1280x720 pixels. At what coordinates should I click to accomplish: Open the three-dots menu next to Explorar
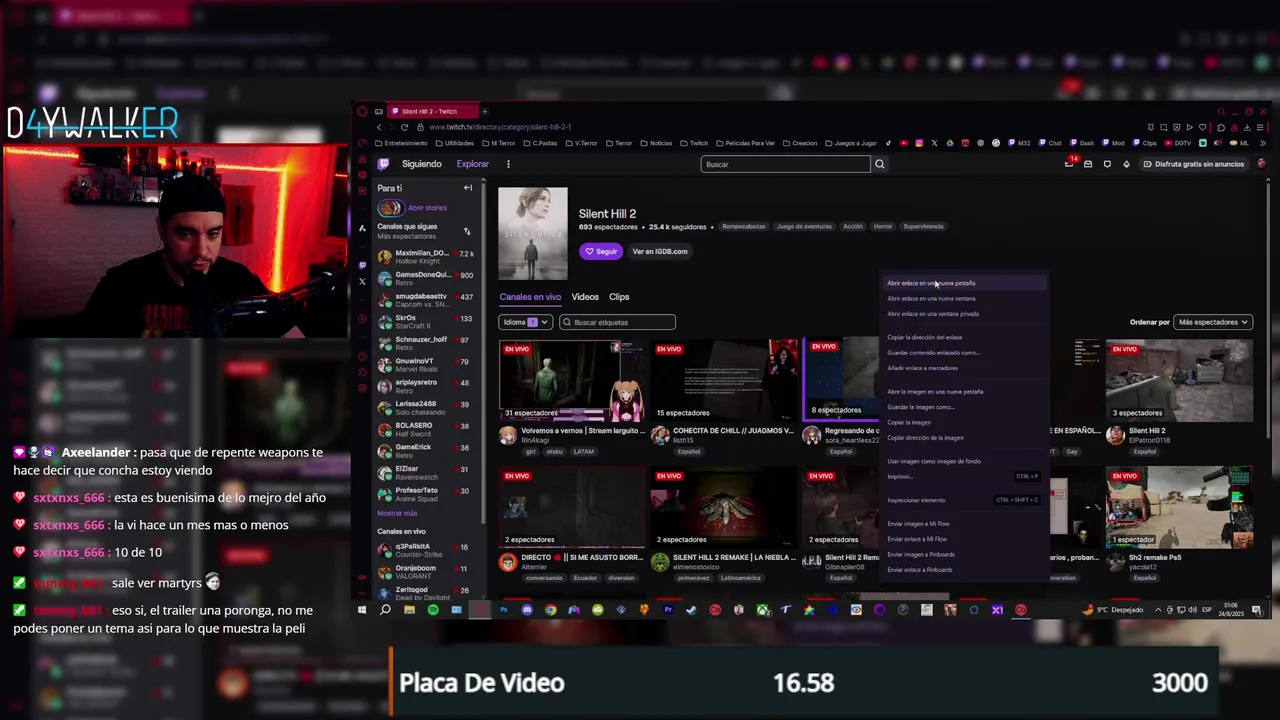click(x=508, y=164)
